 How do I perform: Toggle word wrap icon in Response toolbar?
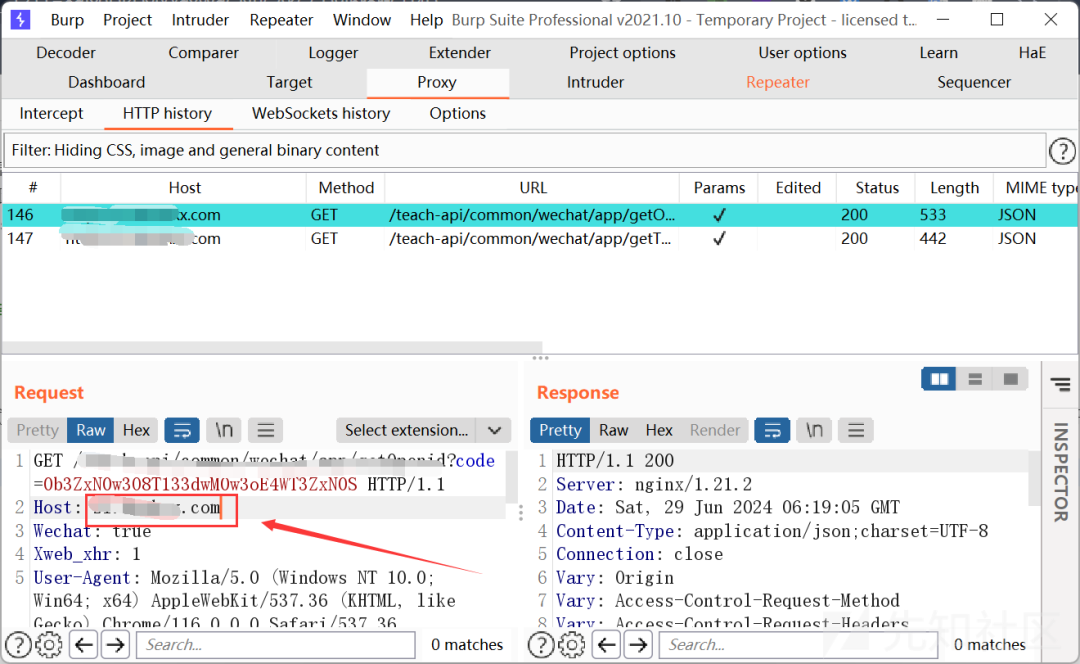(772, 430)
